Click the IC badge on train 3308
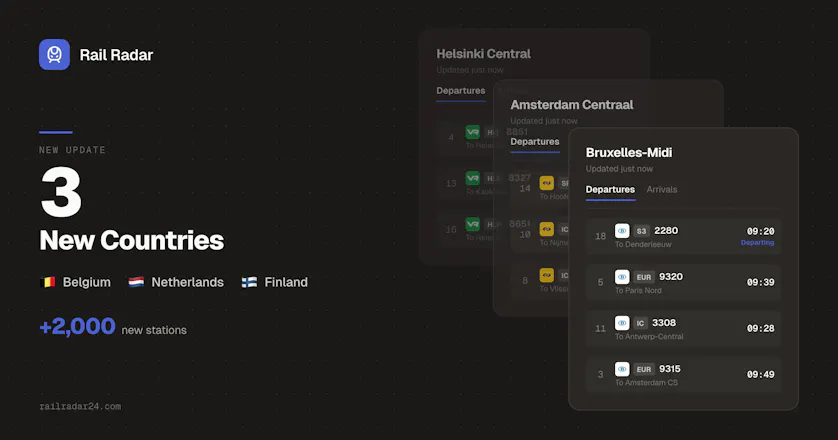This screenshot has width=838, height=440. coord(640,323)
